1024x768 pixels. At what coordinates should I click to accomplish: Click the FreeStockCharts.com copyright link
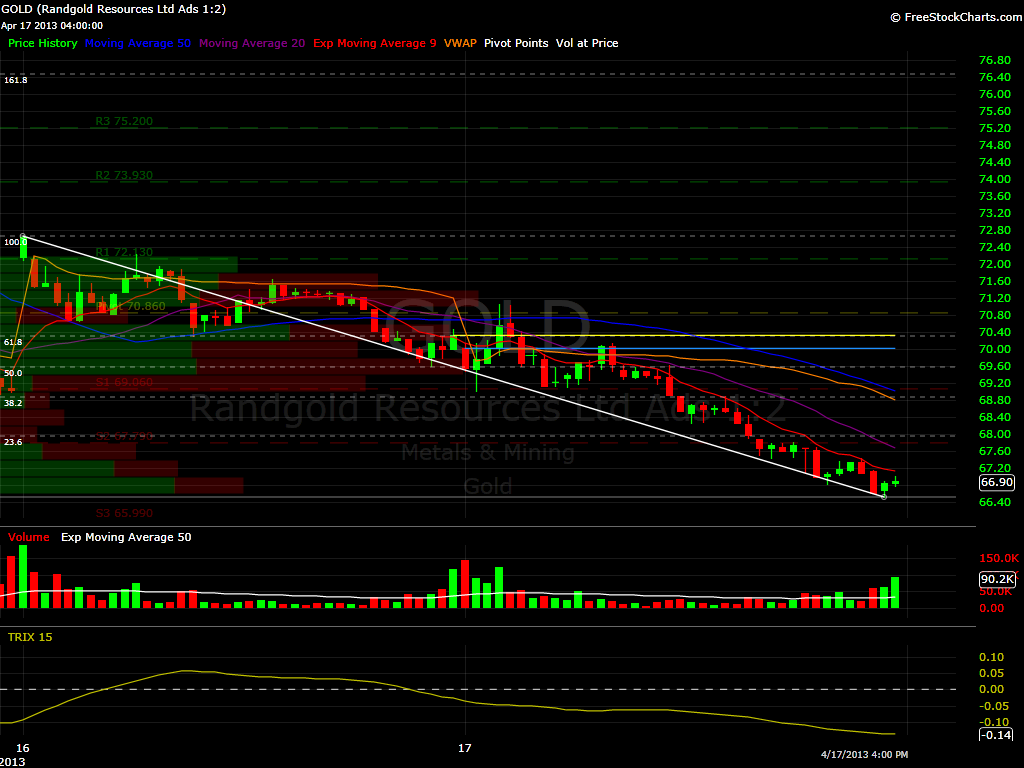(957, 17)
